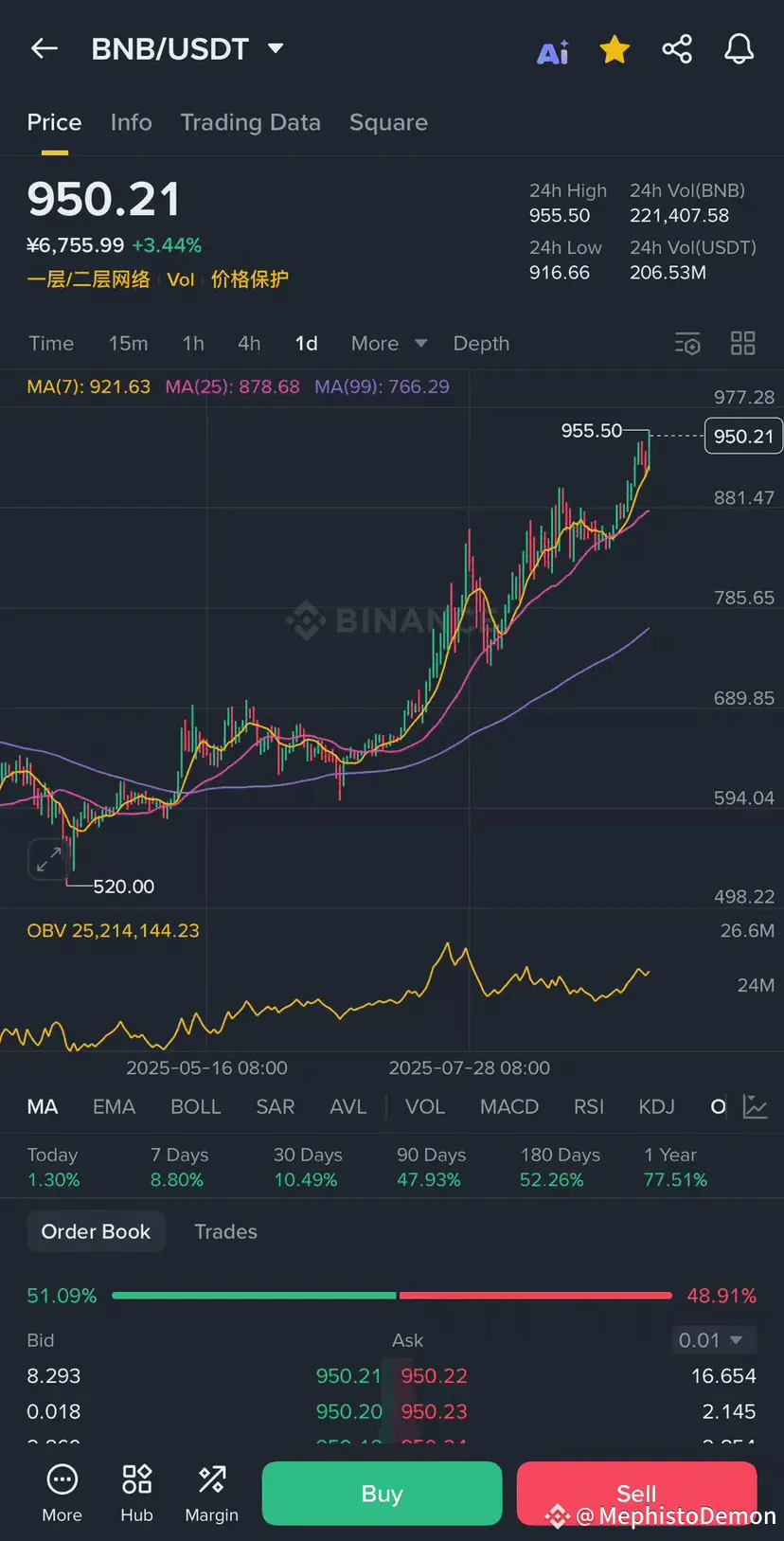The image size is (784, 1541).
Task: Open the indicator chart icon after KDJ
Action: pyautogui.click(x=756, y=1106)
